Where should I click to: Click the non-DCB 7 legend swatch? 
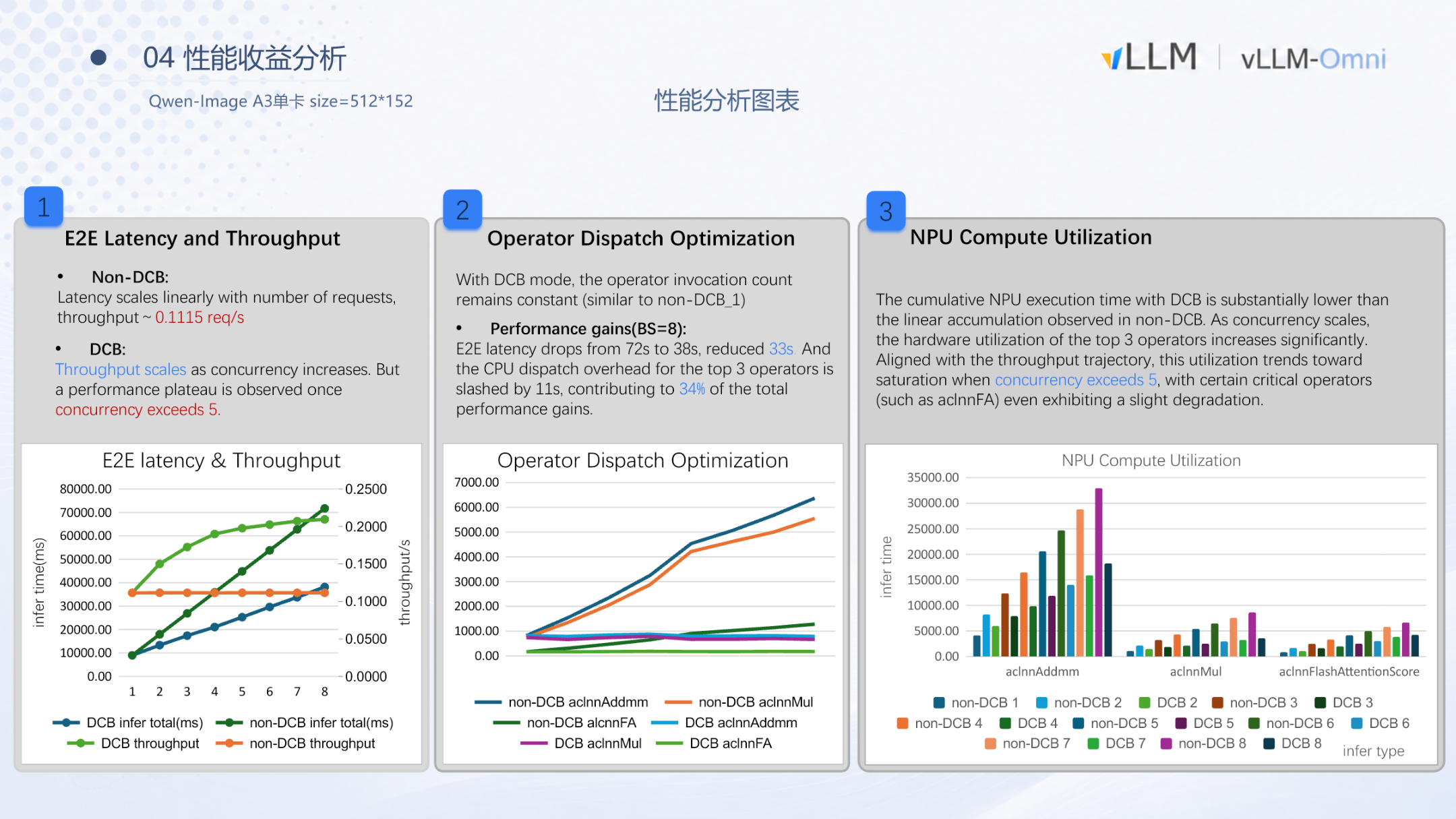(990, 744)
